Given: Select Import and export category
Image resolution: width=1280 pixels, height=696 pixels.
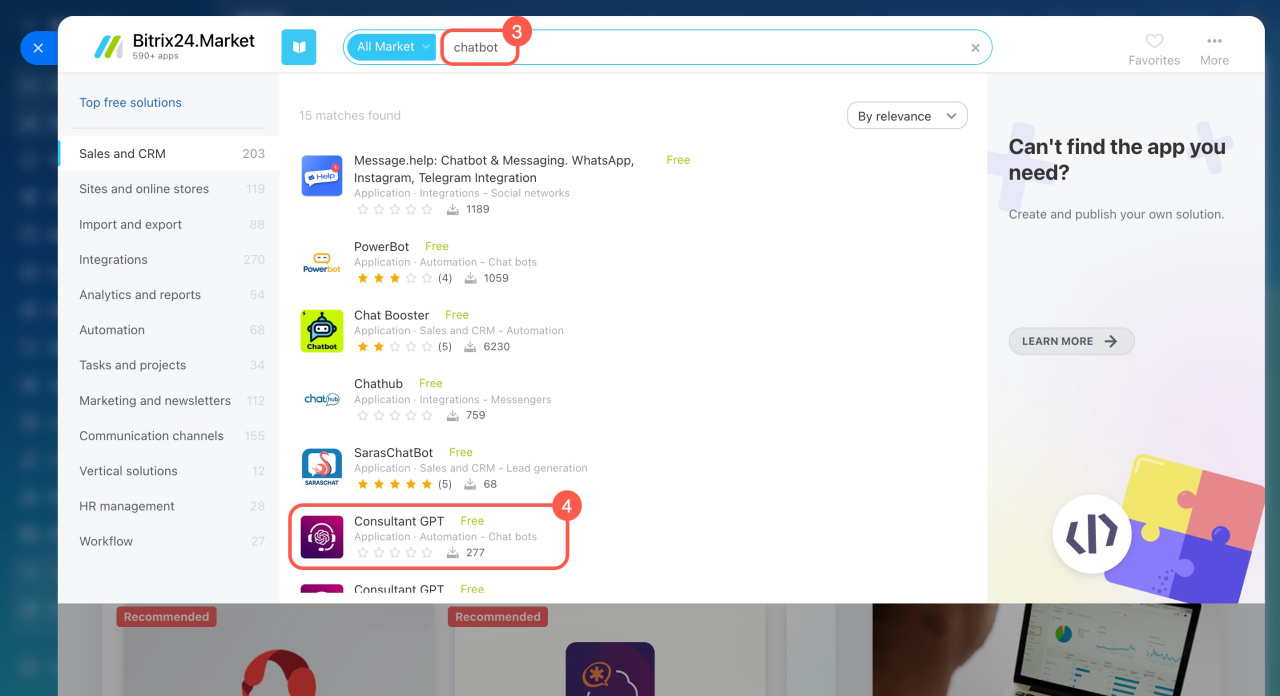Looking at the screenshot, I should point(169,225).
